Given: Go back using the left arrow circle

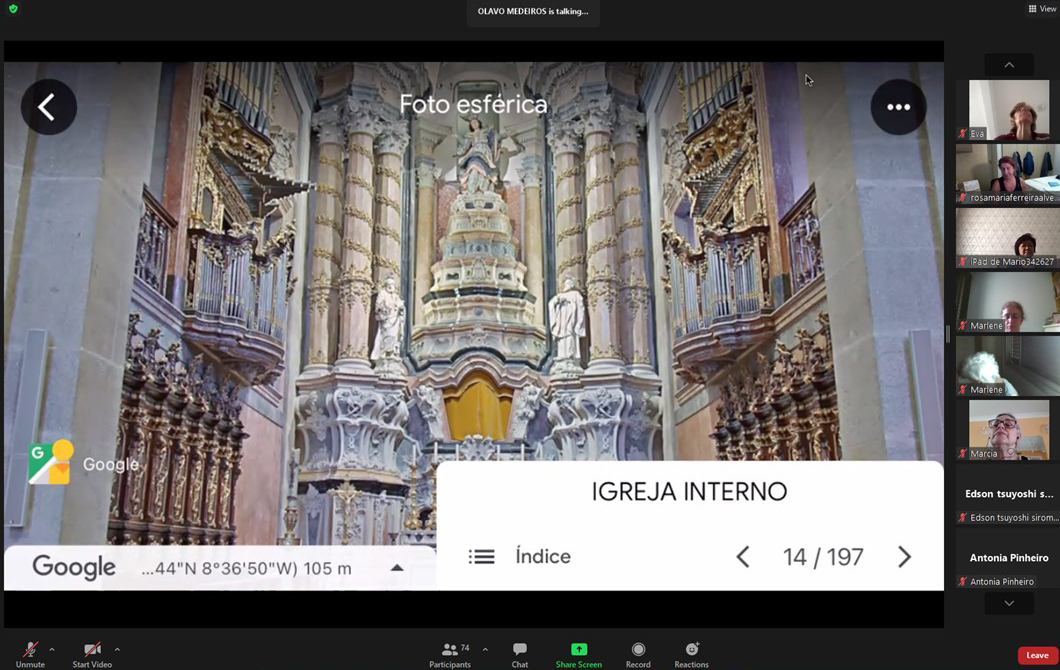Looking at the screenshot, I should pos(48,107).
